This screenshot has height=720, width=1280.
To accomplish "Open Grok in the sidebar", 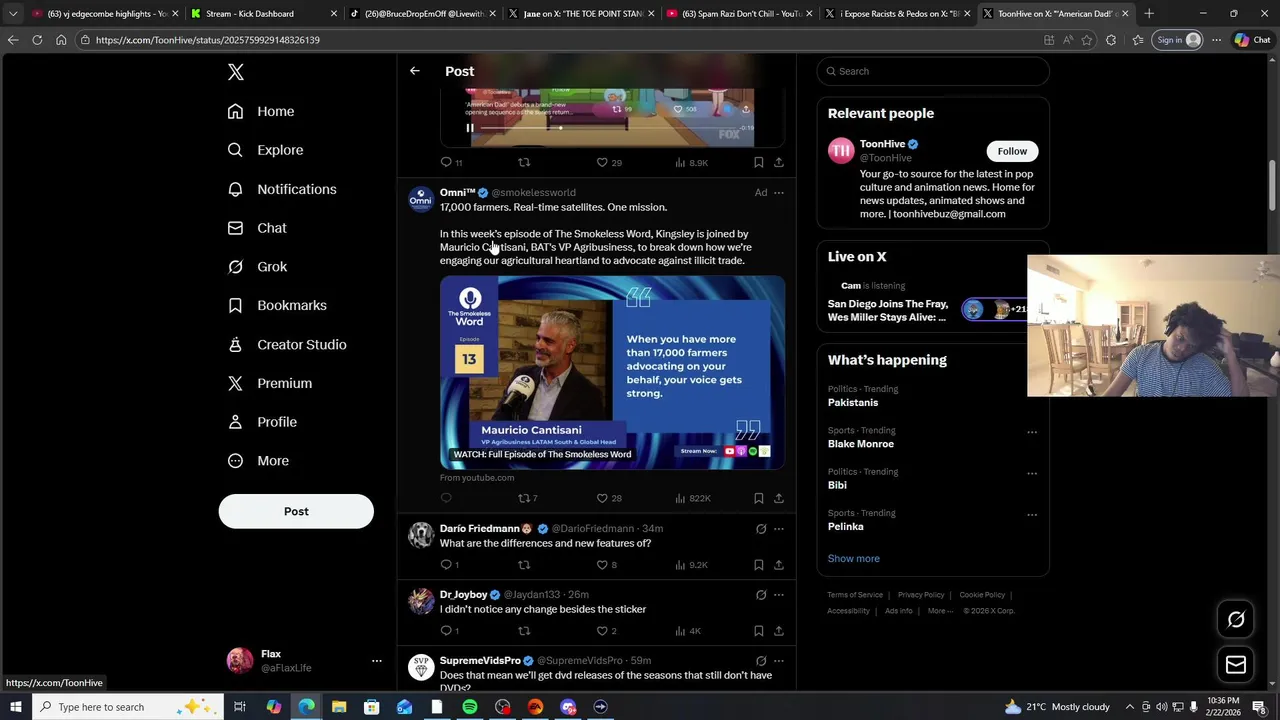I will point(257,267).
